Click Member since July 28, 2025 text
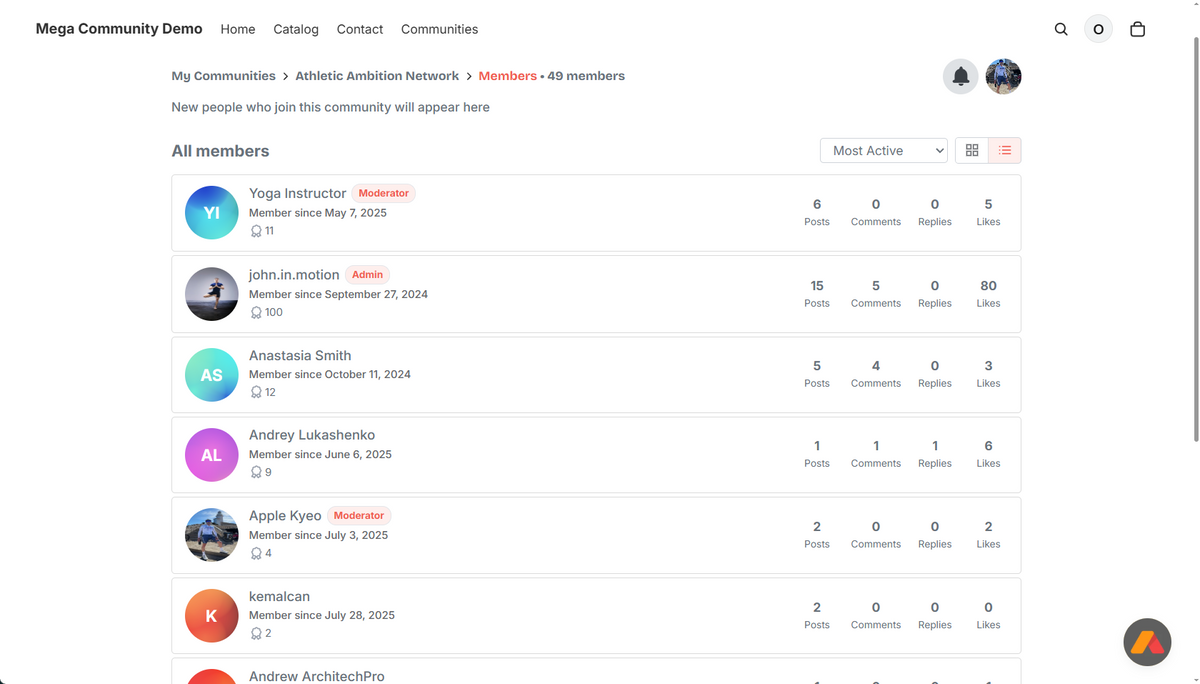 pyautogui.click(x=322, y=615)
